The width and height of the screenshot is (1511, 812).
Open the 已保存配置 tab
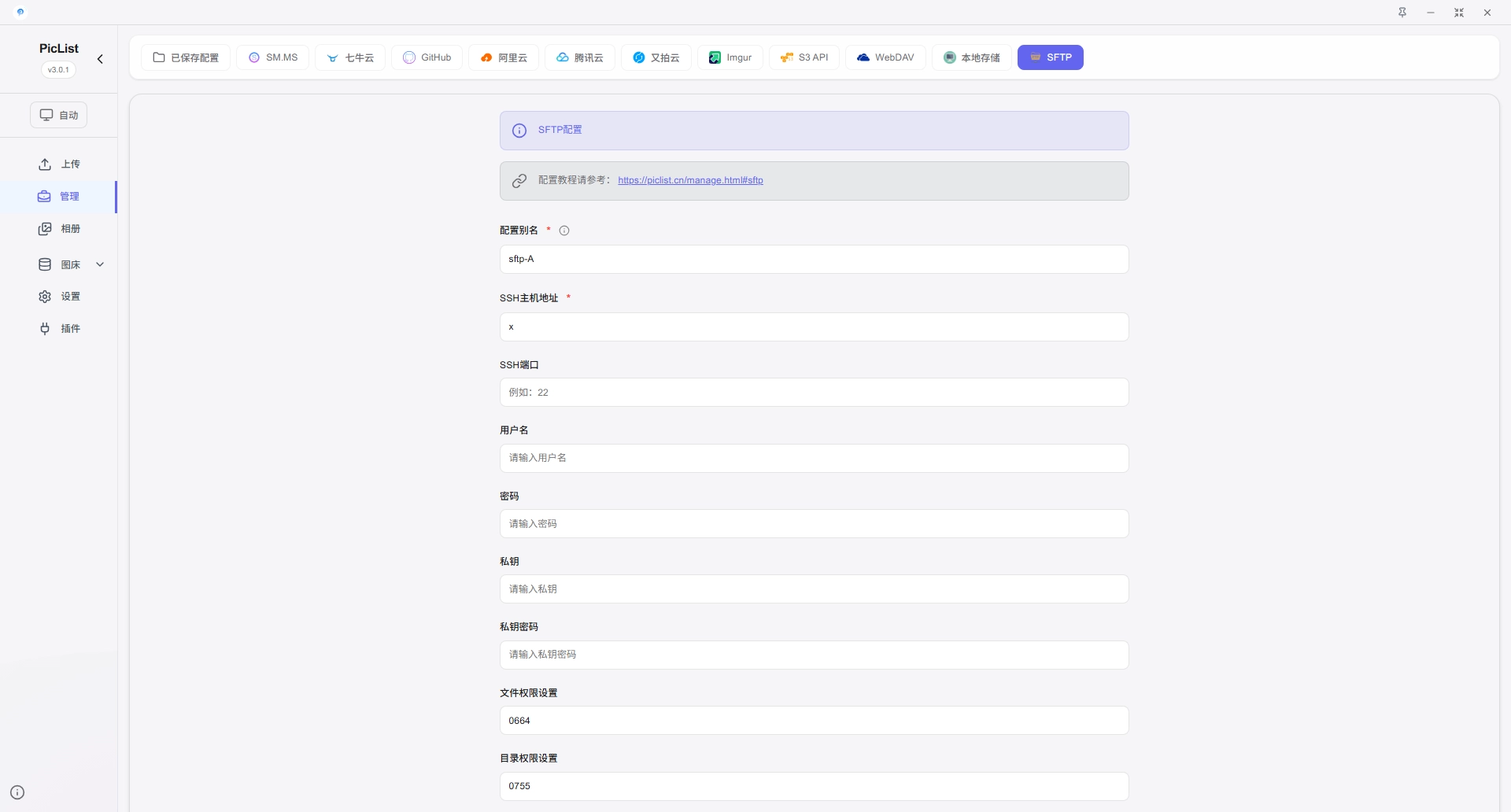[x=186, y=57]
